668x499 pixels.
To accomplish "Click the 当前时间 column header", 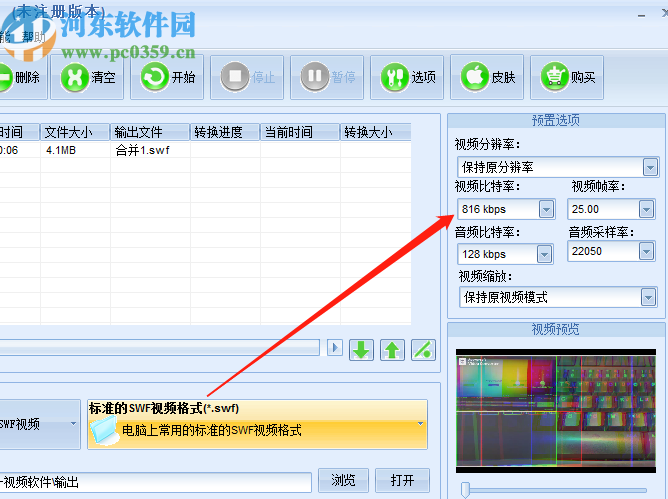I will pyautogui.click(x=300, y=132).
